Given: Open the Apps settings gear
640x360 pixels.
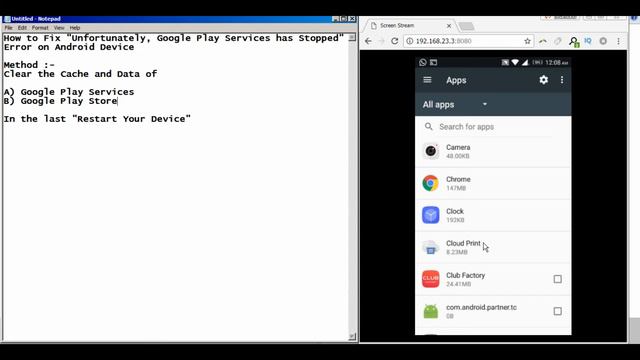Looking at the screenshot, I should click(x=544, y=80).
